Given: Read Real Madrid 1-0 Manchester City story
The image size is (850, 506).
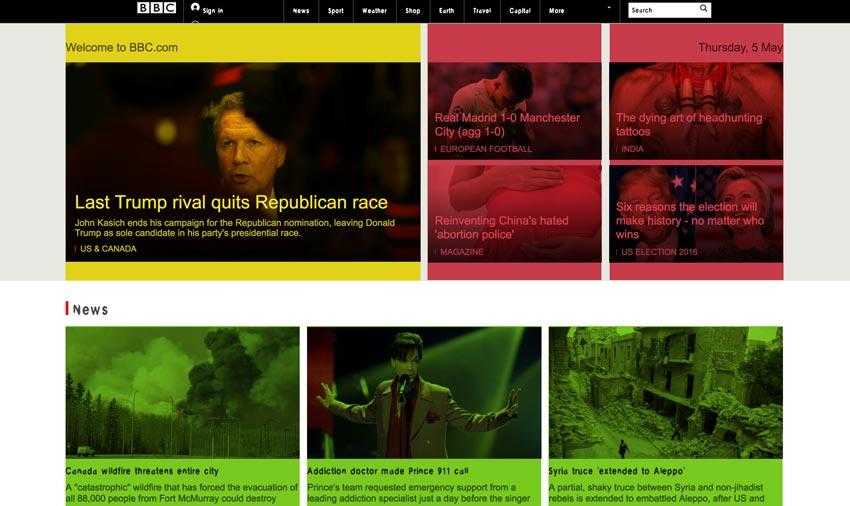Looking at the screenshot, I should [x=507, y=124].
